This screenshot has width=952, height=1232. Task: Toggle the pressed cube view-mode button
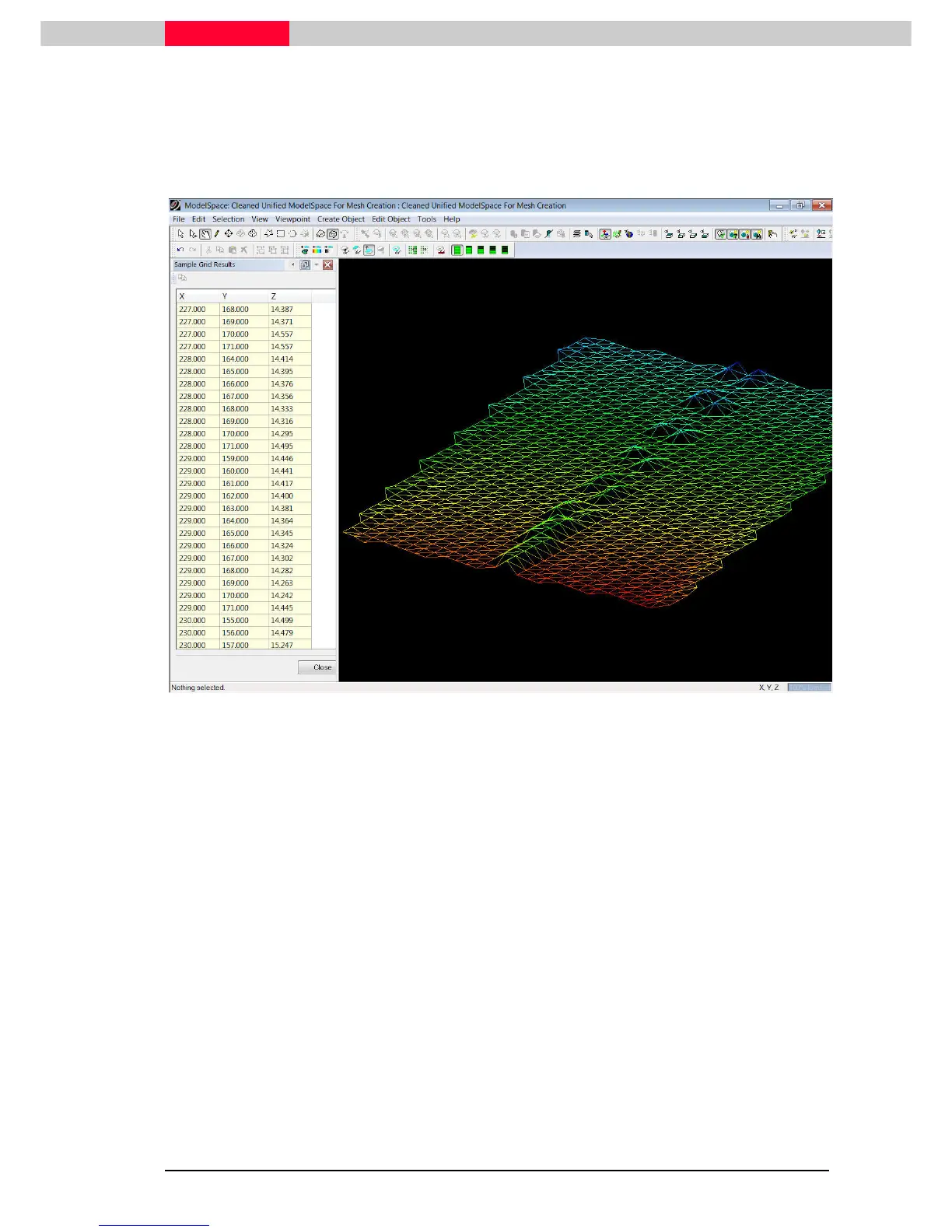coord(333,233)
